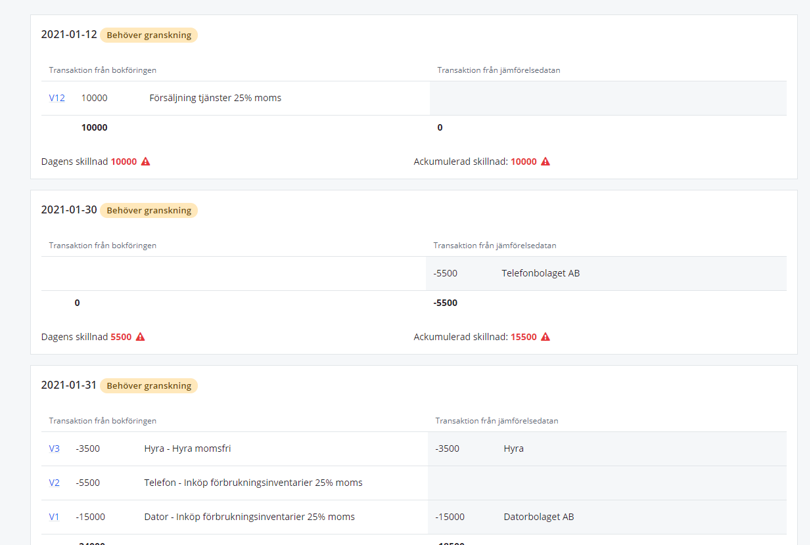
Task: Click the 2021-01-12 date heading
Action: tap(69, 35)
